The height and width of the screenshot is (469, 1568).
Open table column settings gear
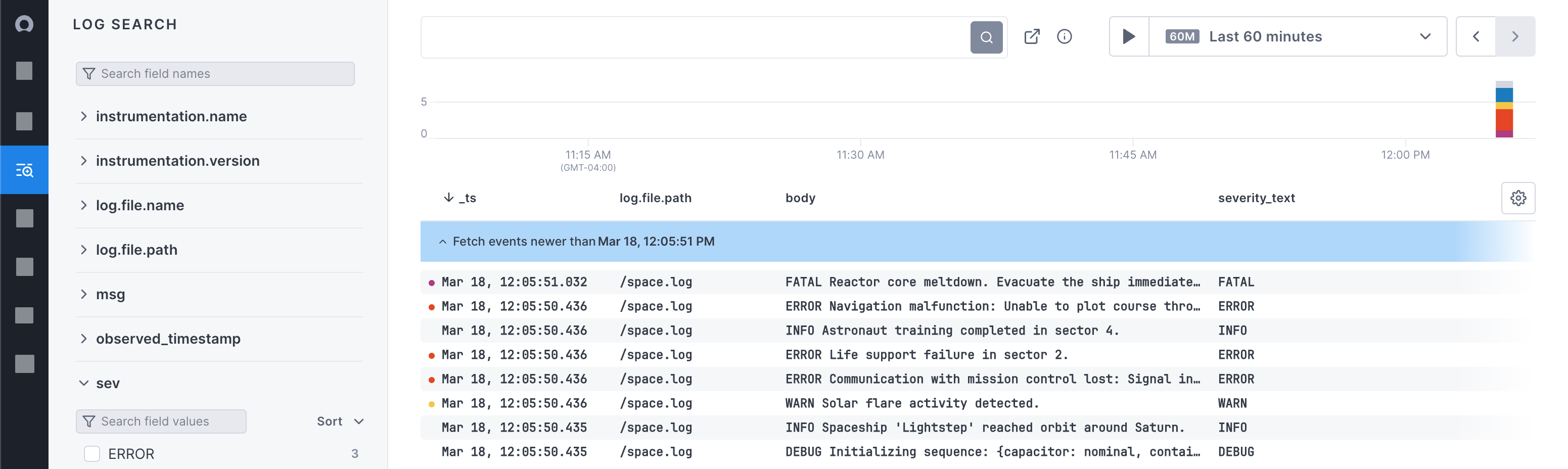pyautogui.click(x=1517, y=198)
